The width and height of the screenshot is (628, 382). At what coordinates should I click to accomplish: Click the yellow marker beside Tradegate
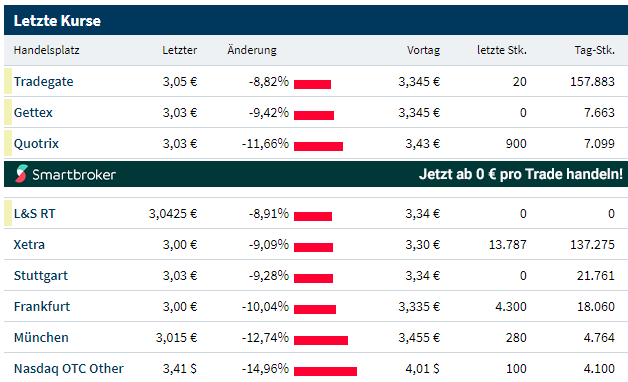point(8,81)
